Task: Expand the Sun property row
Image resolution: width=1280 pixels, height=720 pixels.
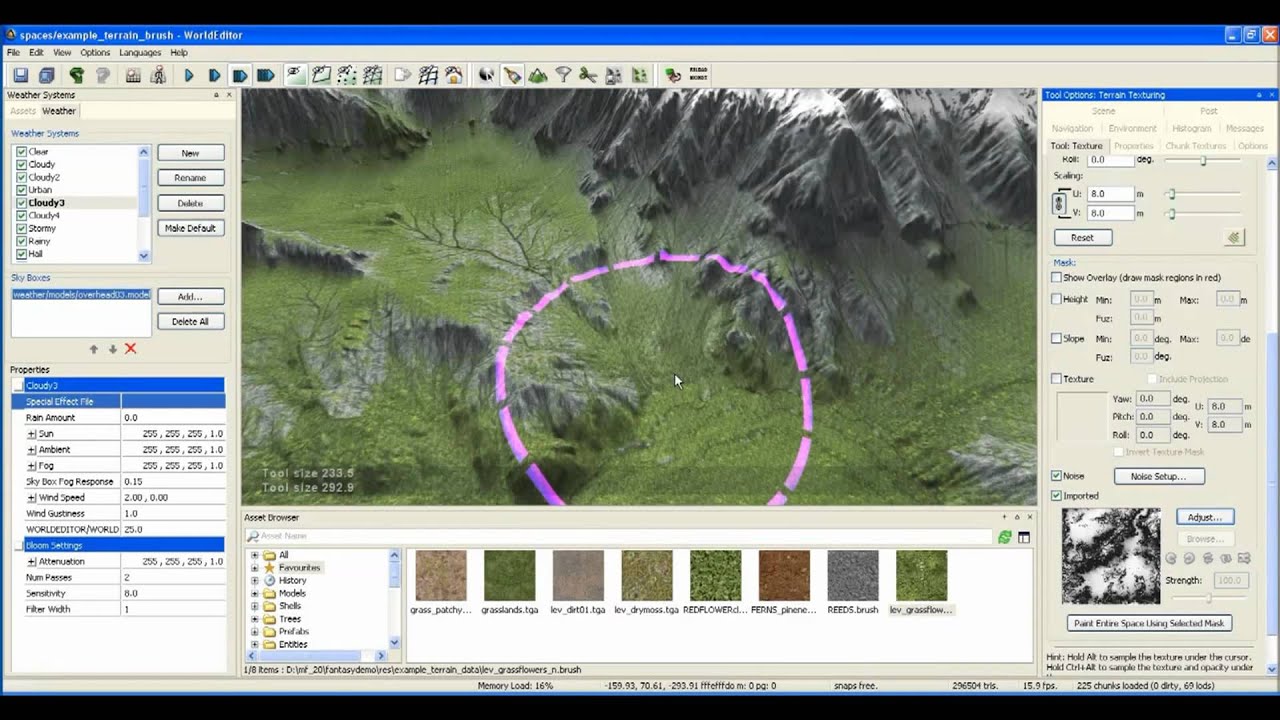Action: (x=32, y=434)
